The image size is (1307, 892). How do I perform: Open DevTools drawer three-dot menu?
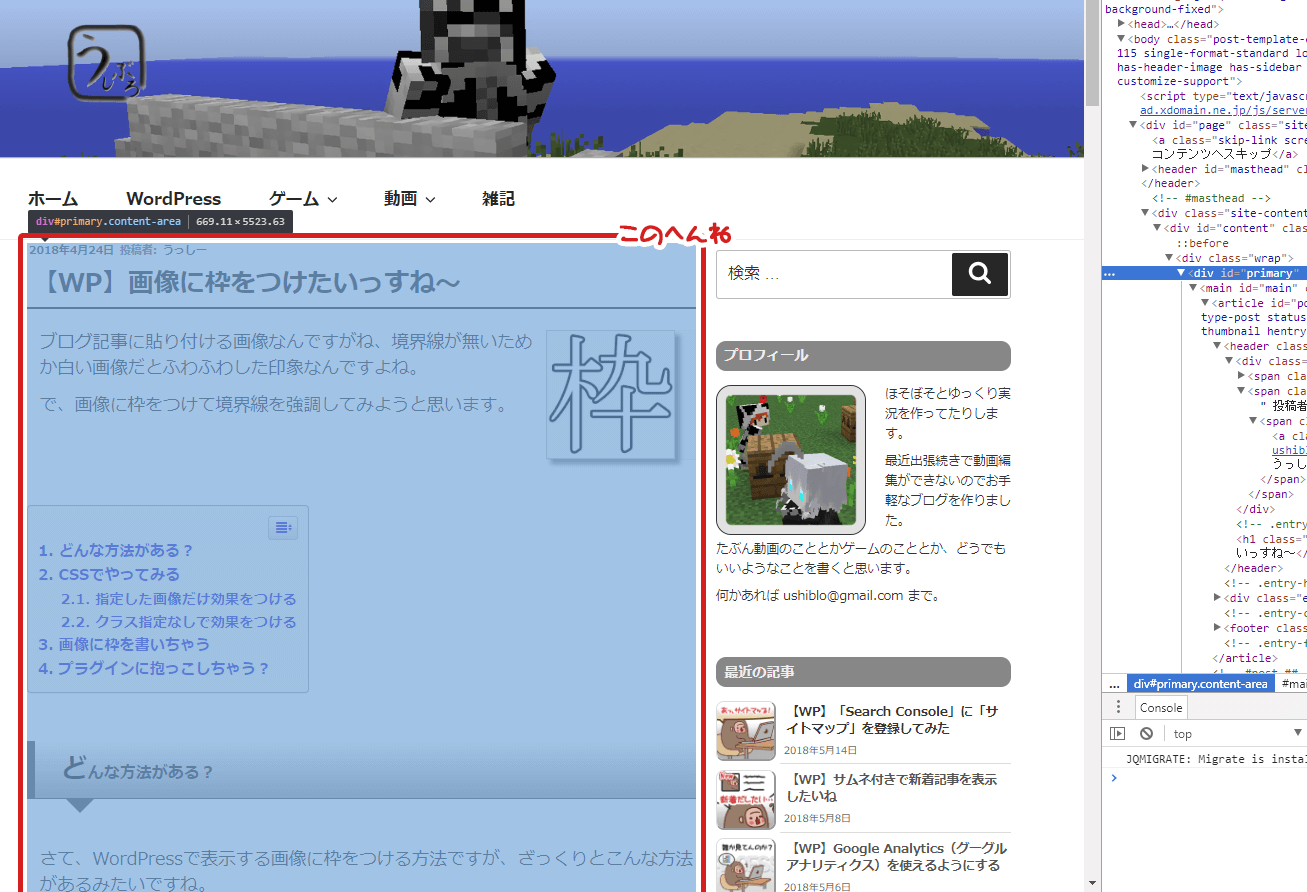coord(1118,707)
